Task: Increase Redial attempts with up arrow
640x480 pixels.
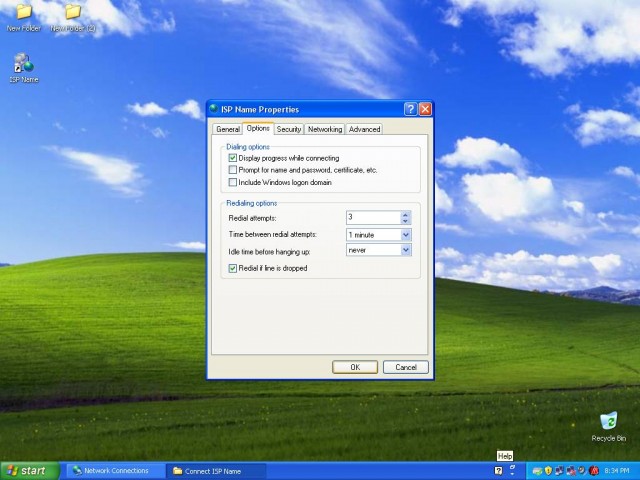Action: point(405,214)
